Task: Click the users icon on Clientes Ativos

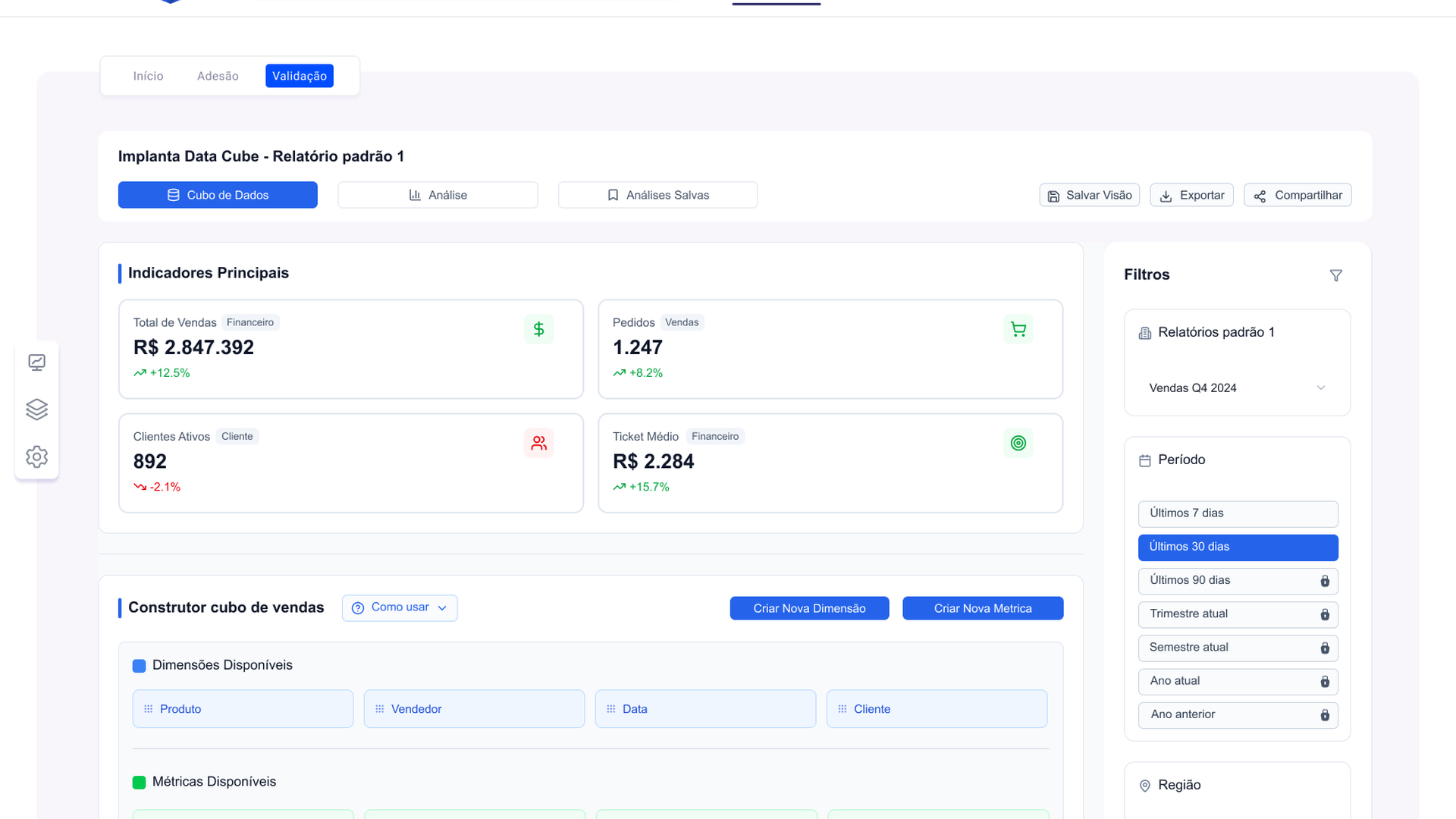Action: tap(538, 443)
